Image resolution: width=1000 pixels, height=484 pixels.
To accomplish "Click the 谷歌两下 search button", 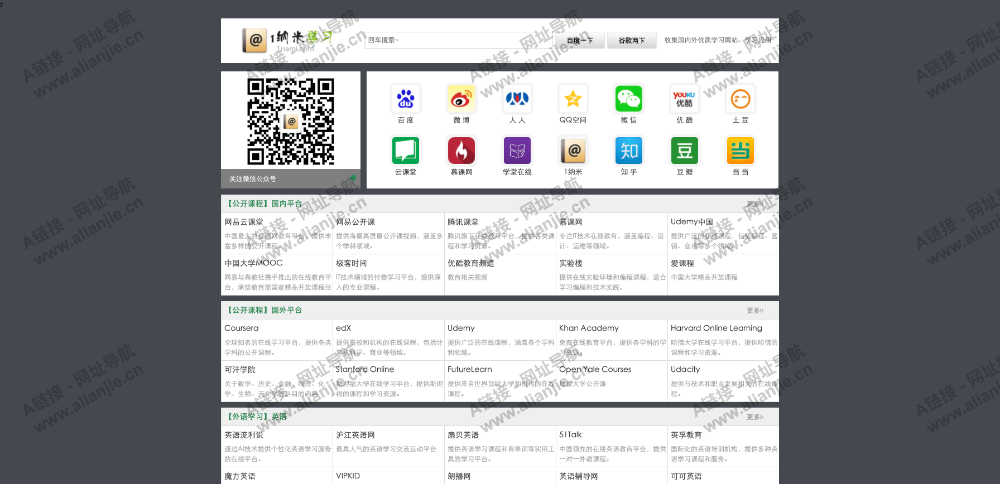I will coord(631,41).
